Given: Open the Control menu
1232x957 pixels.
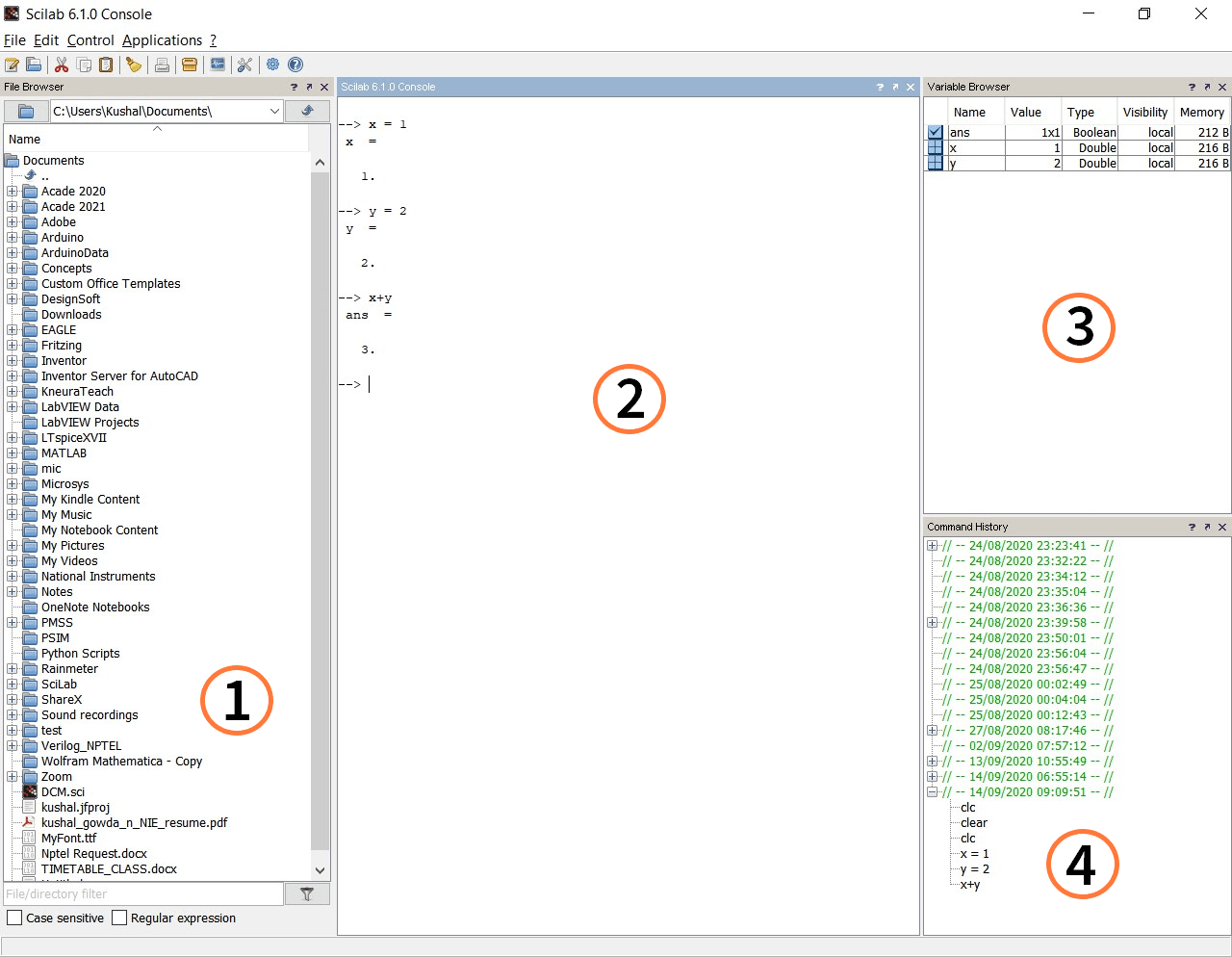Looking at the screenshot, I should pyautogui.click(x=90, y=40).
